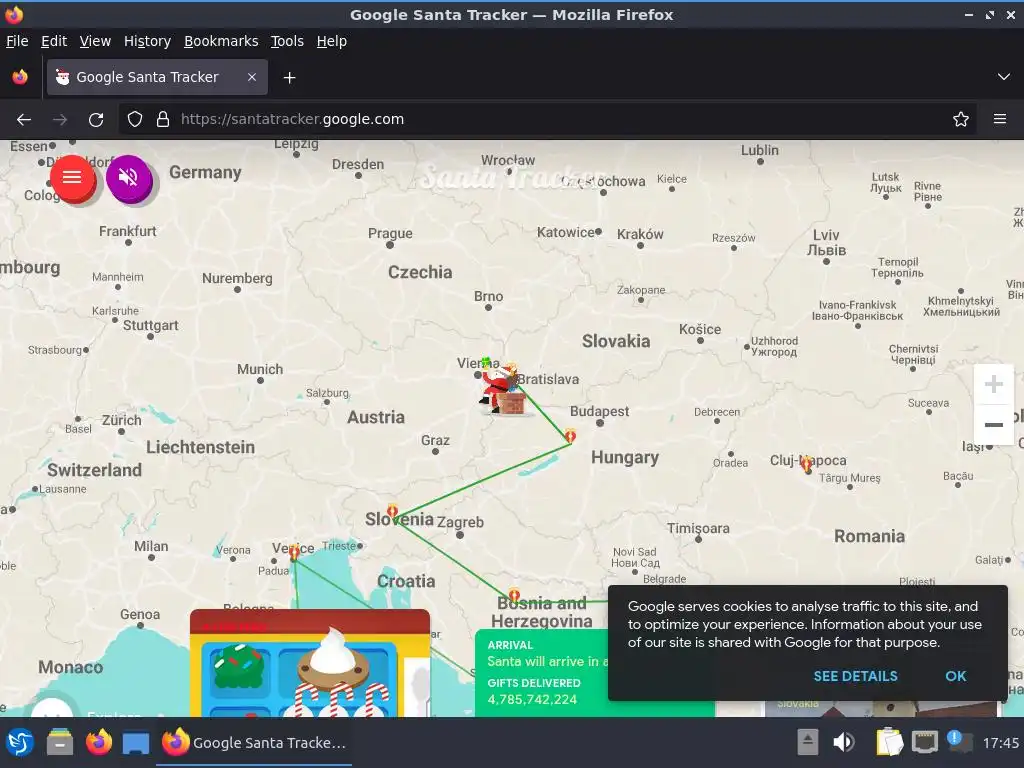Reload the Santa Tracker page
1024x768 pixels.
[x=96, y=120]
